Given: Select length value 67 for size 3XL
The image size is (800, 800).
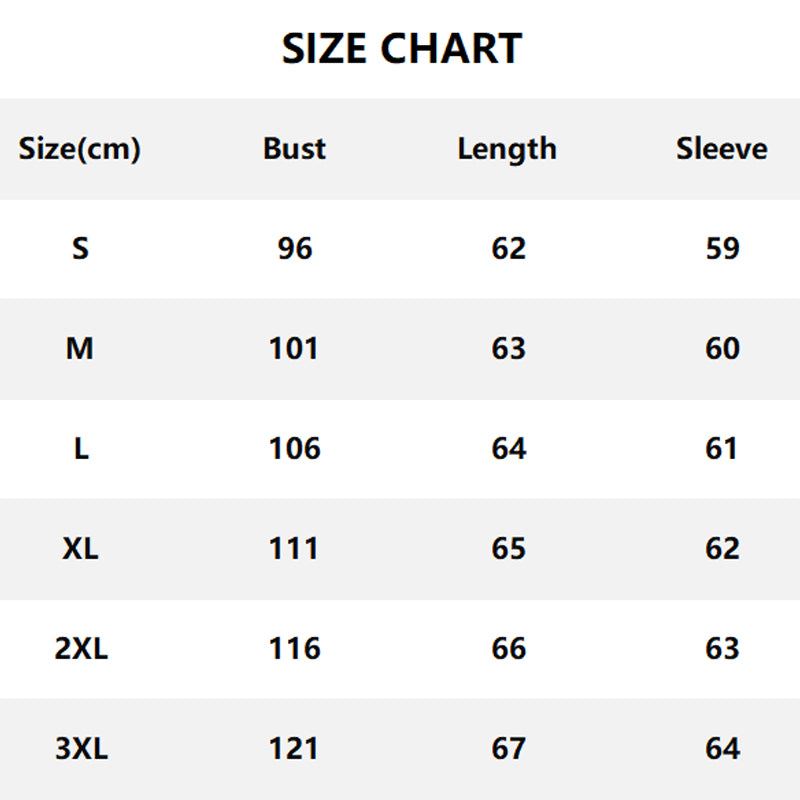Looking at the screenshot, I should [x=508, y=748].
